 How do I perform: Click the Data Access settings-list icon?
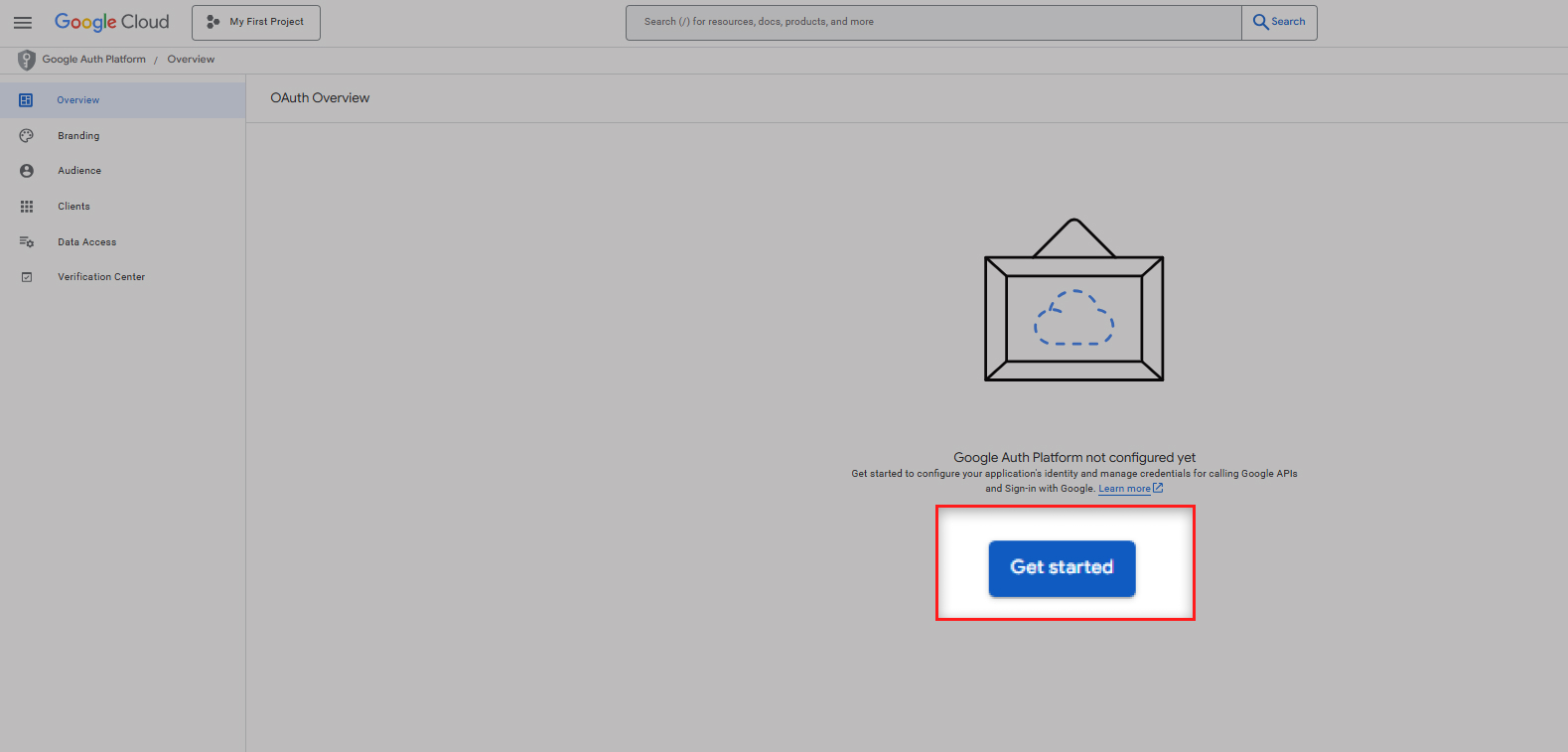pos(27,242)
